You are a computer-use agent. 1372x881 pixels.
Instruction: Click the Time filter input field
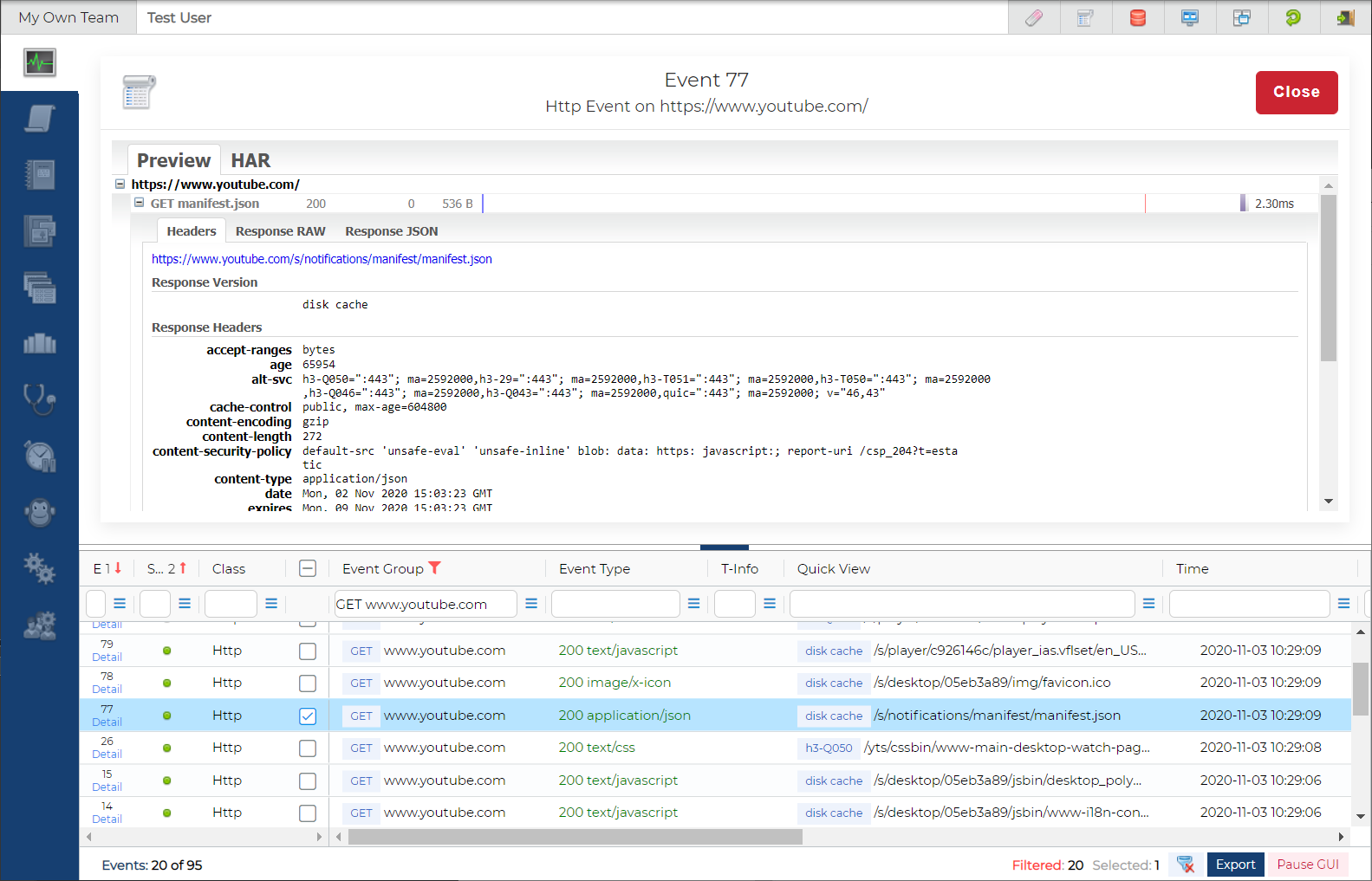coord(1249,604)
